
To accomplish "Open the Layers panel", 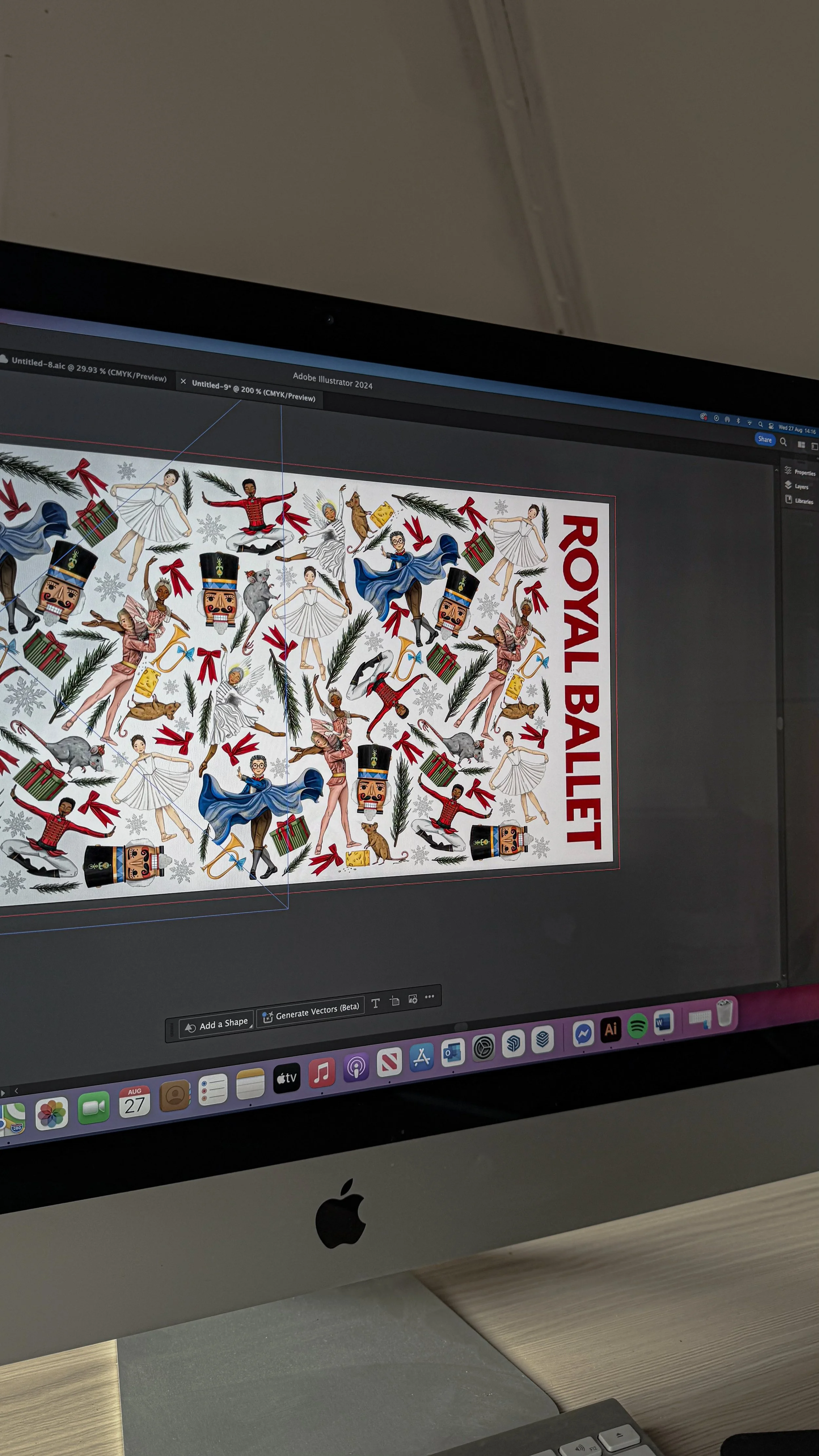I will pyautogui.click(x=796, y=486).
